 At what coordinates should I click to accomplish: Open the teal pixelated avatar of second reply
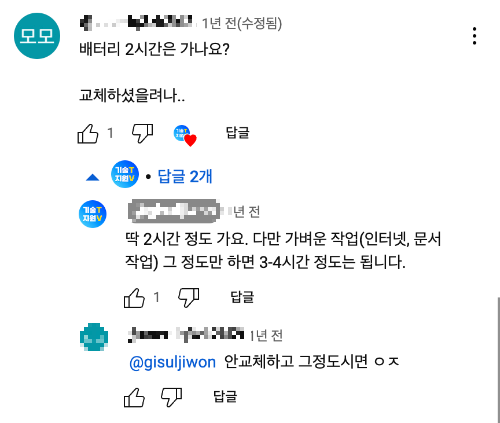[x=94, y=337]
